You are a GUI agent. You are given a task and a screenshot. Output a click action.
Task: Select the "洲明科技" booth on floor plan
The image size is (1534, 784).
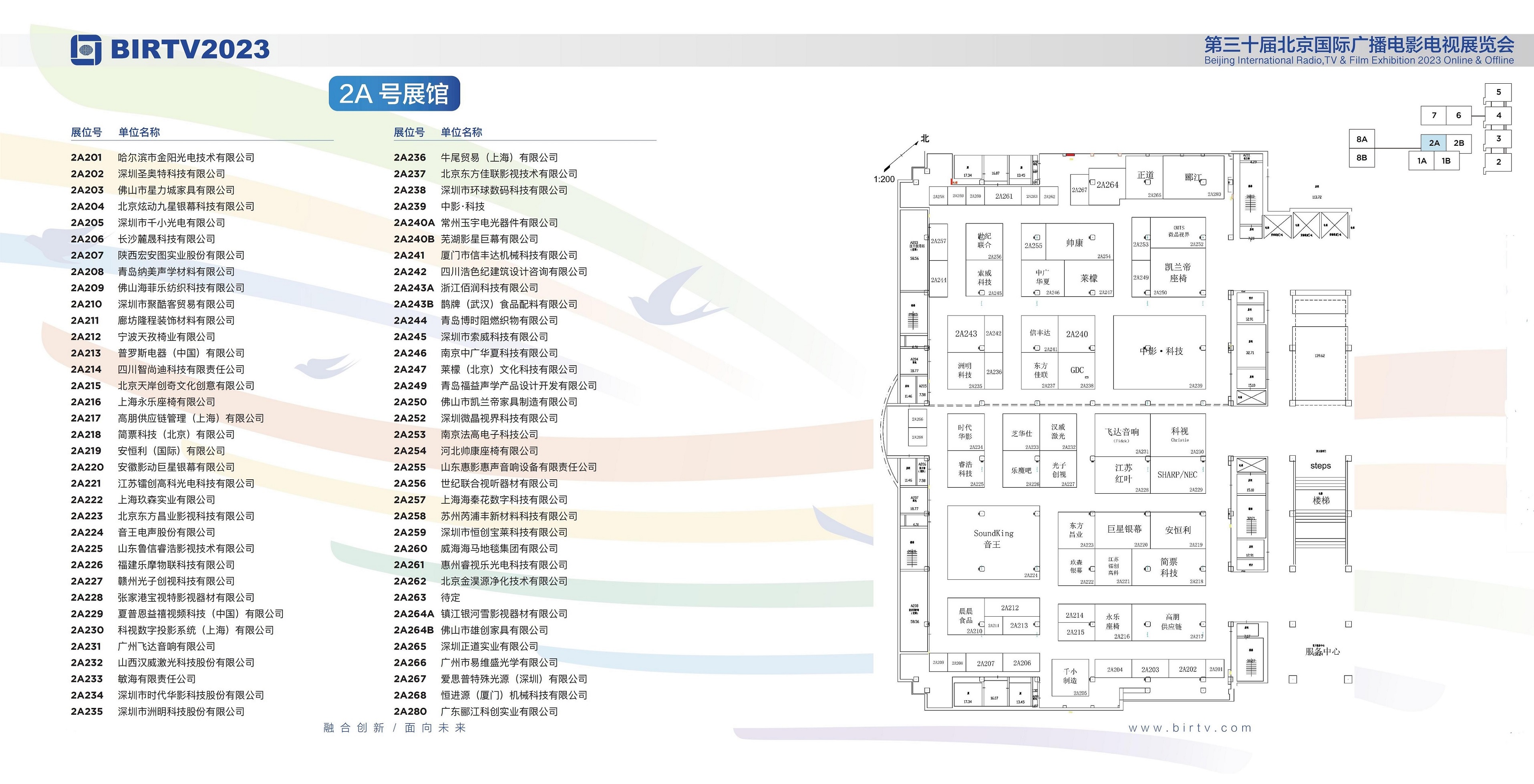coord(966,370)
